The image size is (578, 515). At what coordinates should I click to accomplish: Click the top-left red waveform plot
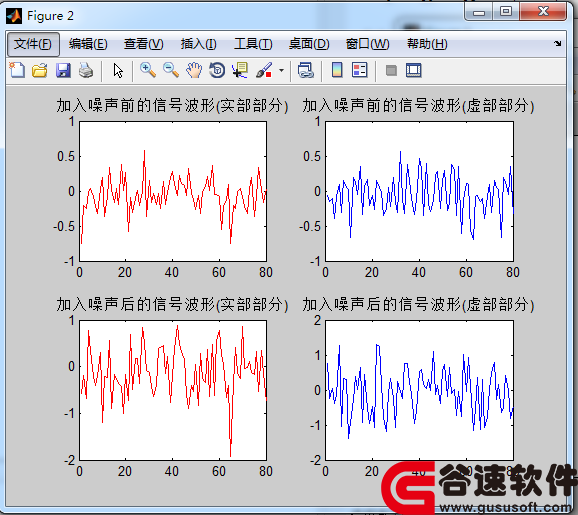pos(173,191)
